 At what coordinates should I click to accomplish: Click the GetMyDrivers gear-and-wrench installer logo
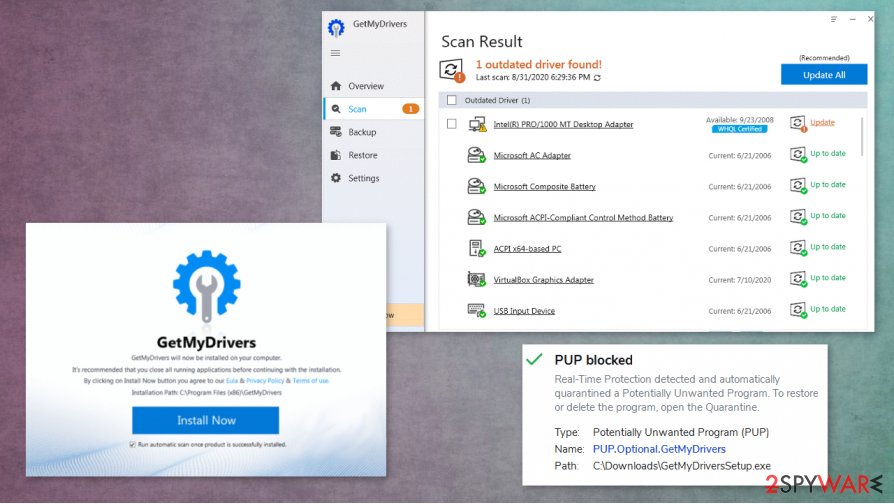206,286
